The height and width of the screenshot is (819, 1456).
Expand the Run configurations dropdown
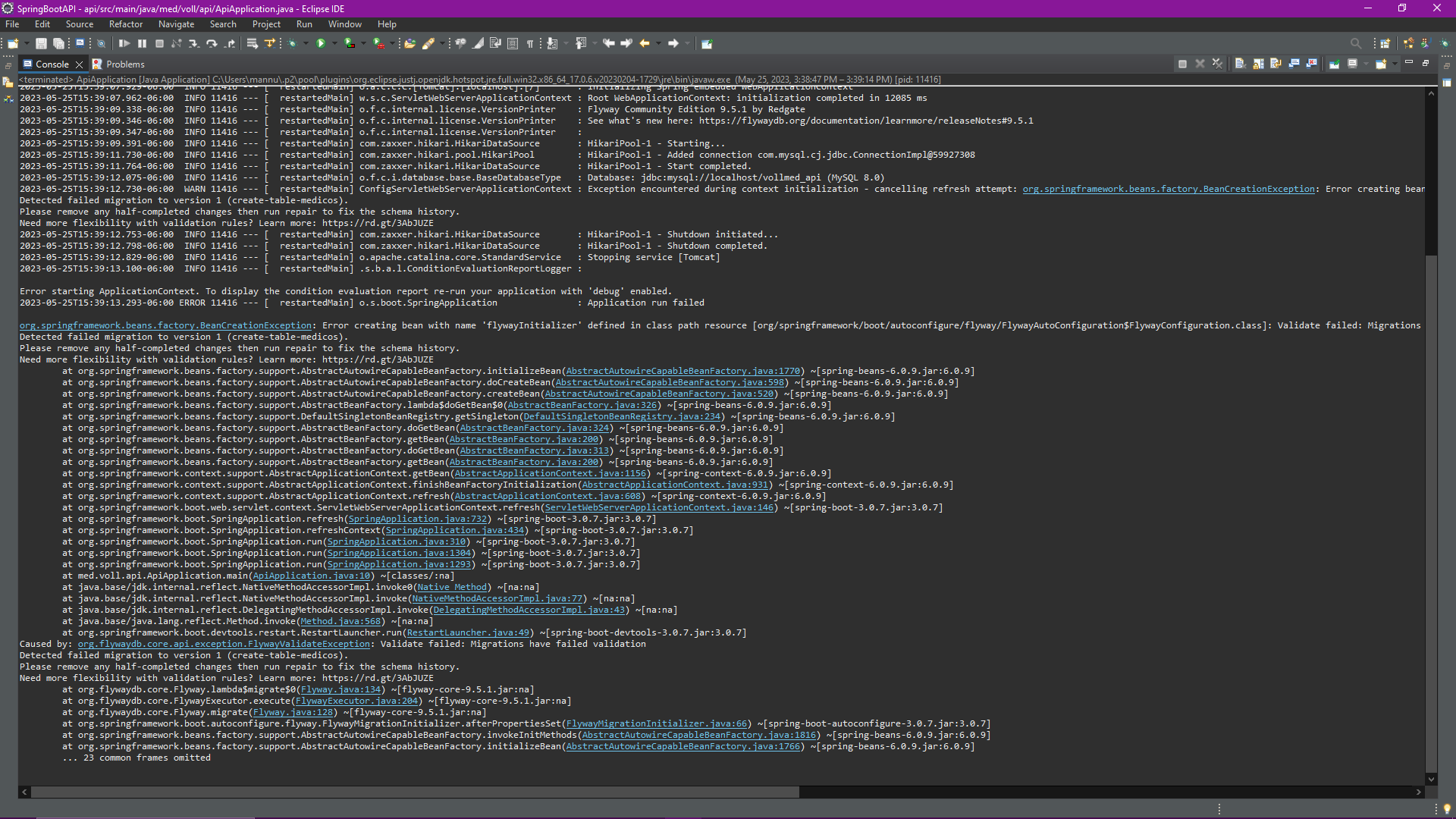(x=334, y=43)
